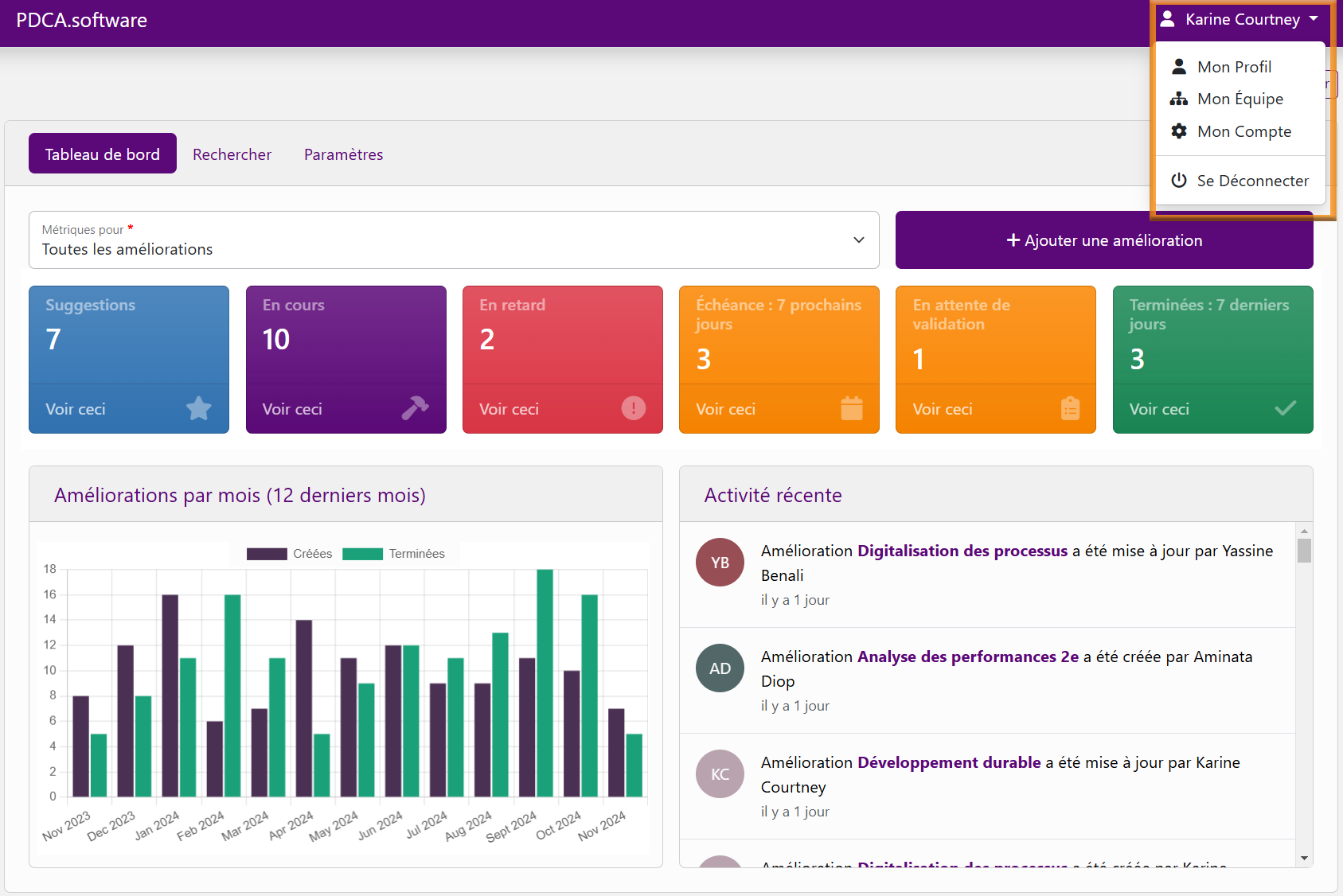Open the Rechercher tab
Image resolution: width=1343 pixels, height=896 pixels.
pos(232,154)
